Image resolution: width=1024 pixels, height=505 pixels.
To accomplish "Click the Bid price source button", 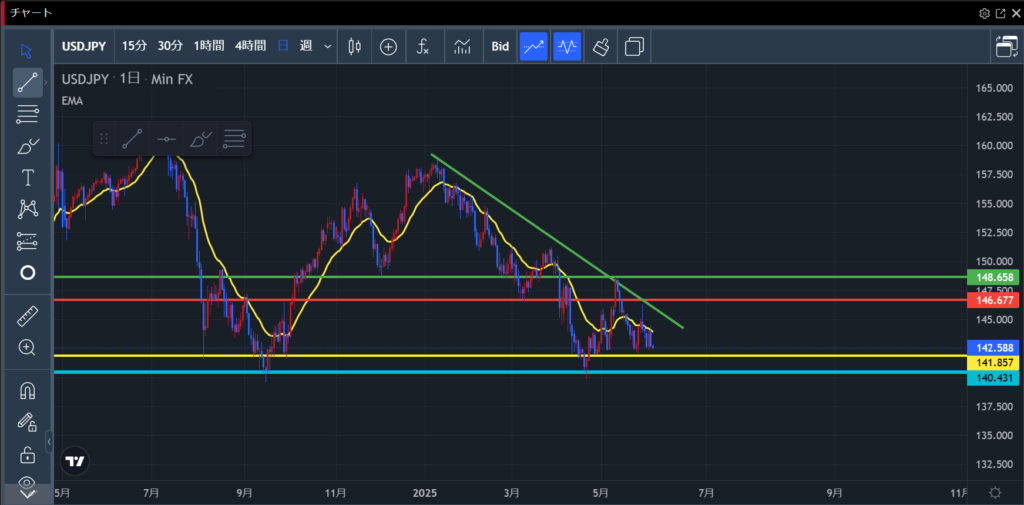I will click(x=500, y=46).
